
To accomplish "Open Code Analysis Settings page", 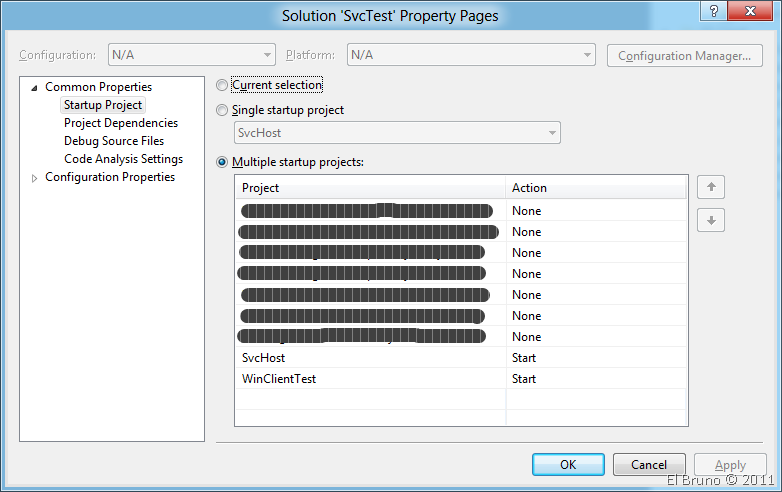I will 123,159.
